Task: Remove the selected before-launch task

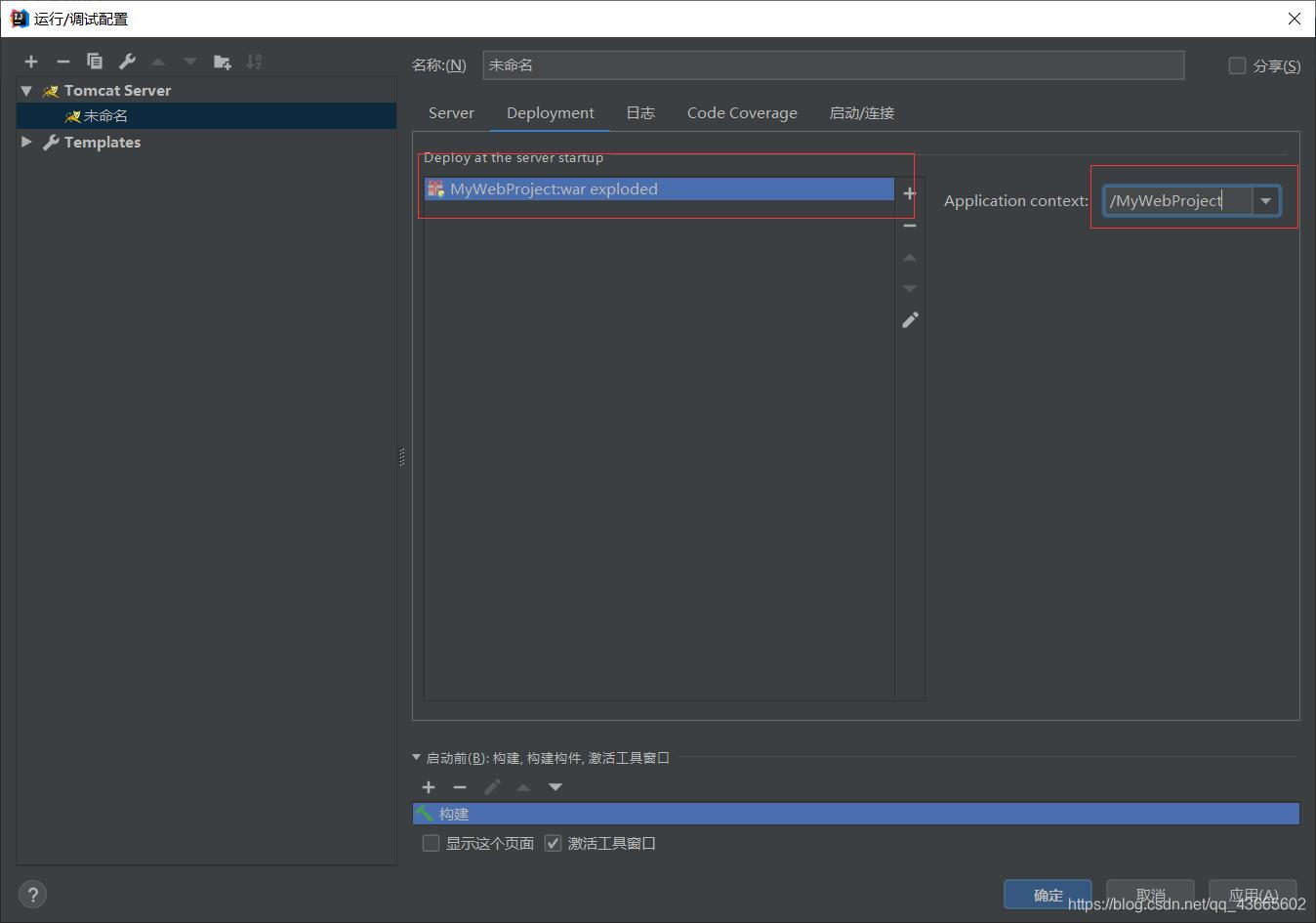Action: [x=460, y=787]
